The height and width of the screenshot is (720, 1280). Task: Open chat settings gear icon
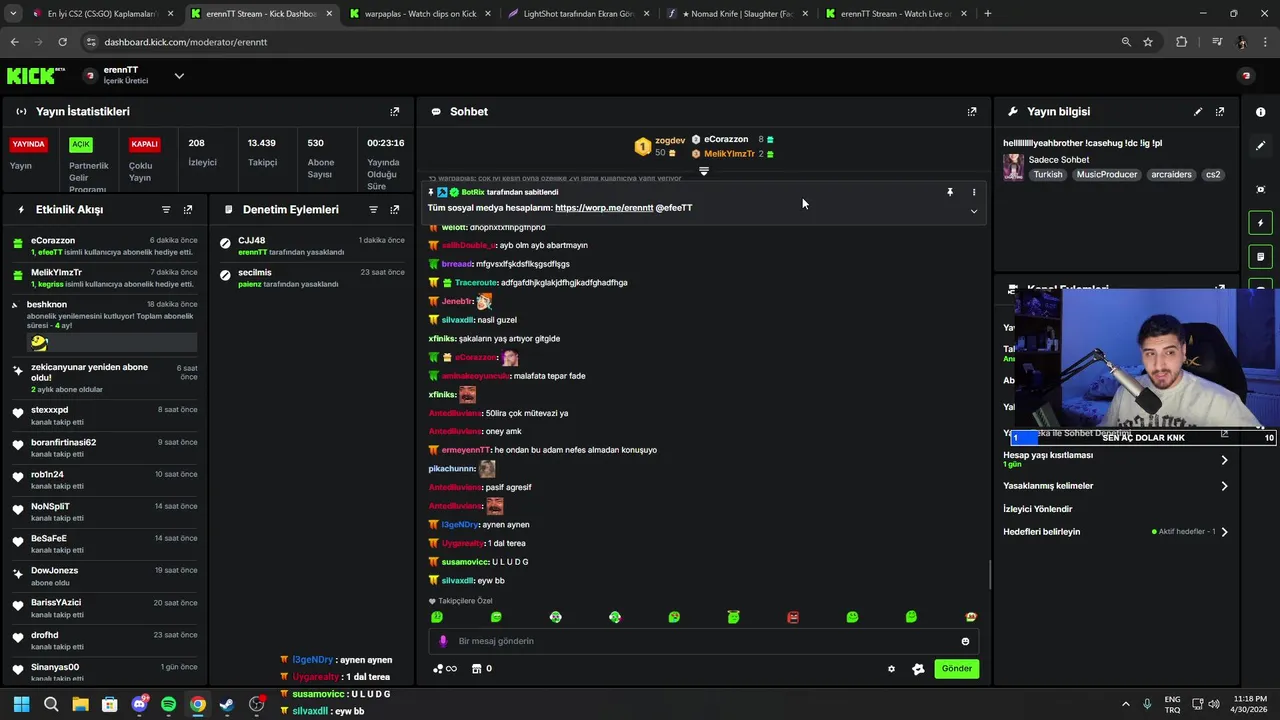(891, 669)
